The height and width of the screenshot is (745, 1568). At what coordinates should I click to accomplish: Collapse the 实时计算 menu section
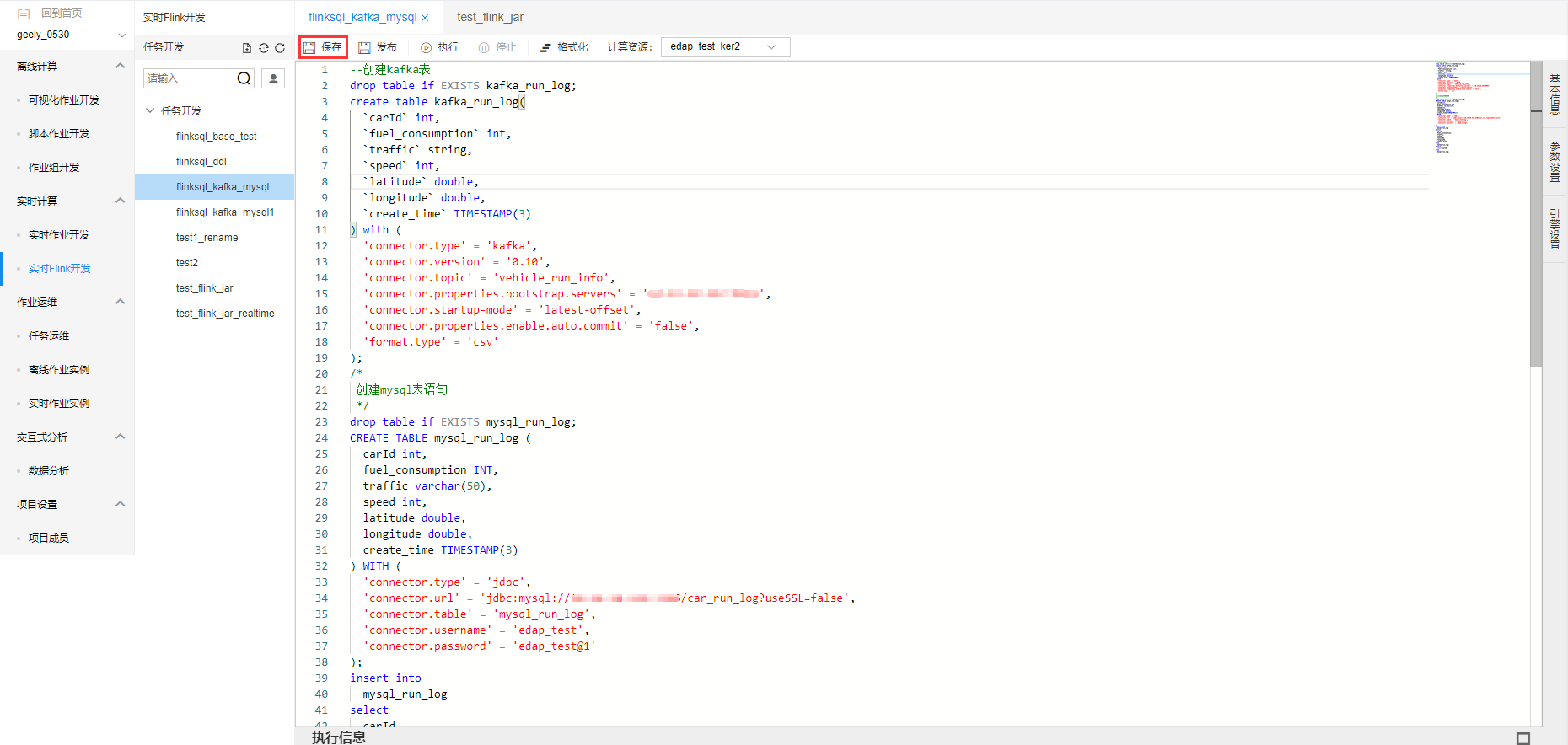tap(120, 201)
